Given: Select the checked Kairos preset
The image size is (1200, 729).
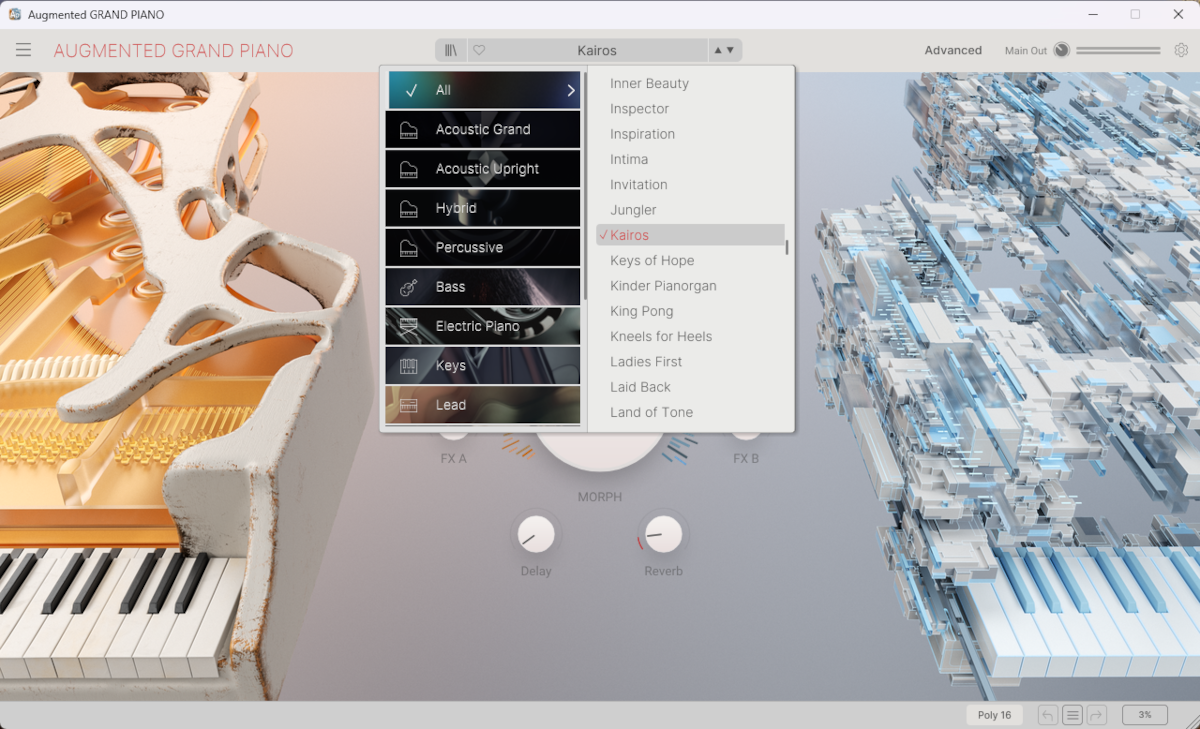Looking at the screenshot, I should click(690, 235).
